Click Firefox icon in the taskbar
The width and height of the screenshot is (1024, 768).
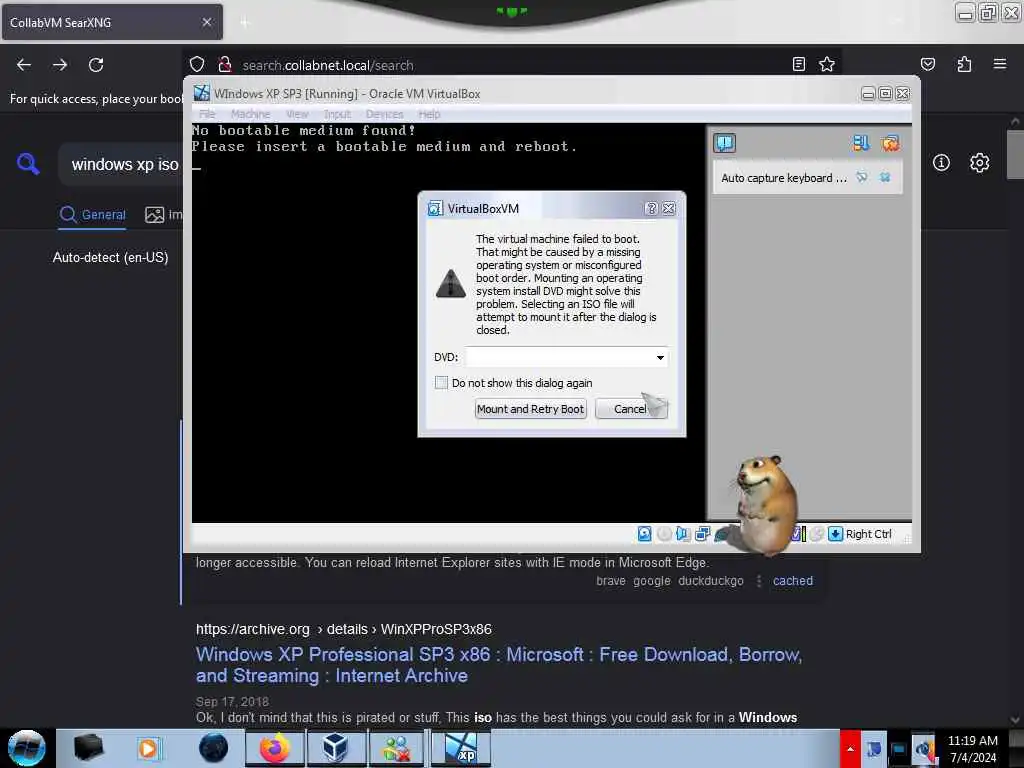click(x=275, y=748)
